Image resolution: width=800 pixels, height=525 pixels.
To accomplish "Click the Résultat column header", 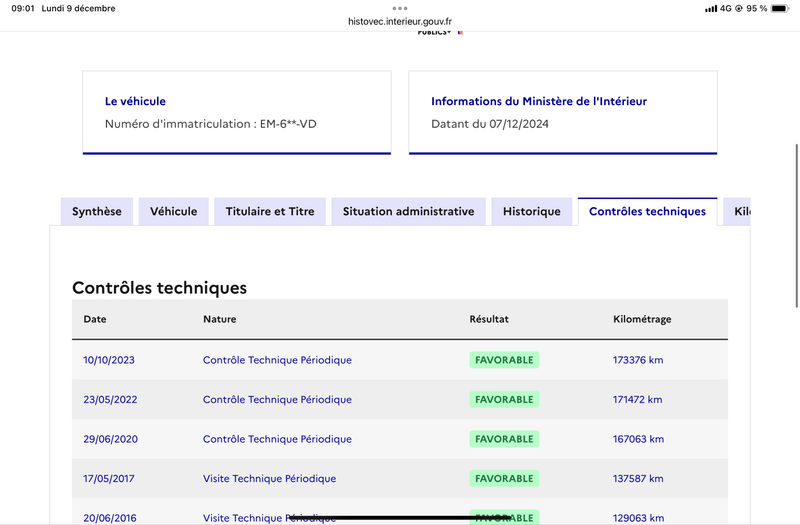I will (489, 319).
